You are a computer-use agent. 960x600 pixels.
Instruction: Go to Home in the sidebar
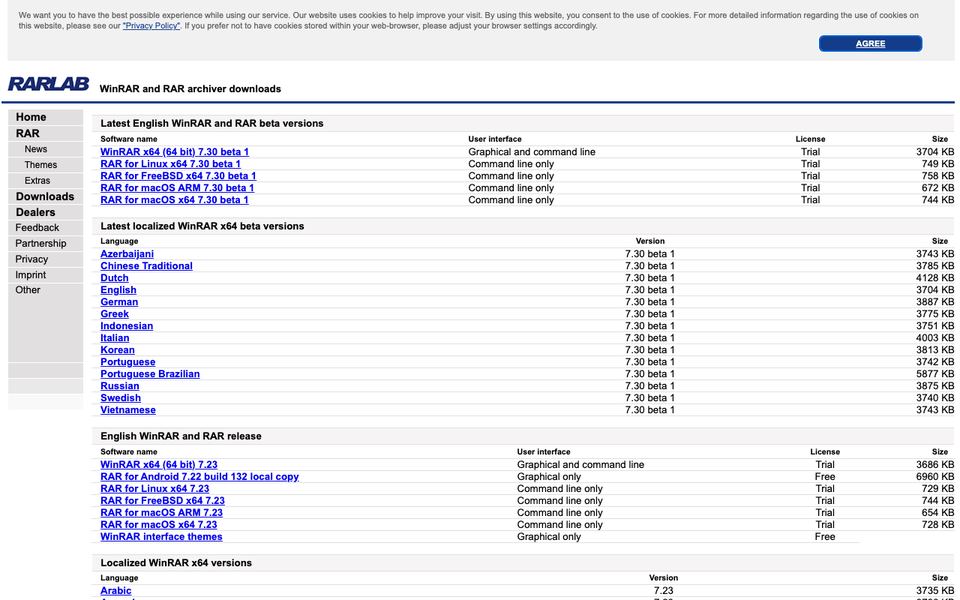31,117
